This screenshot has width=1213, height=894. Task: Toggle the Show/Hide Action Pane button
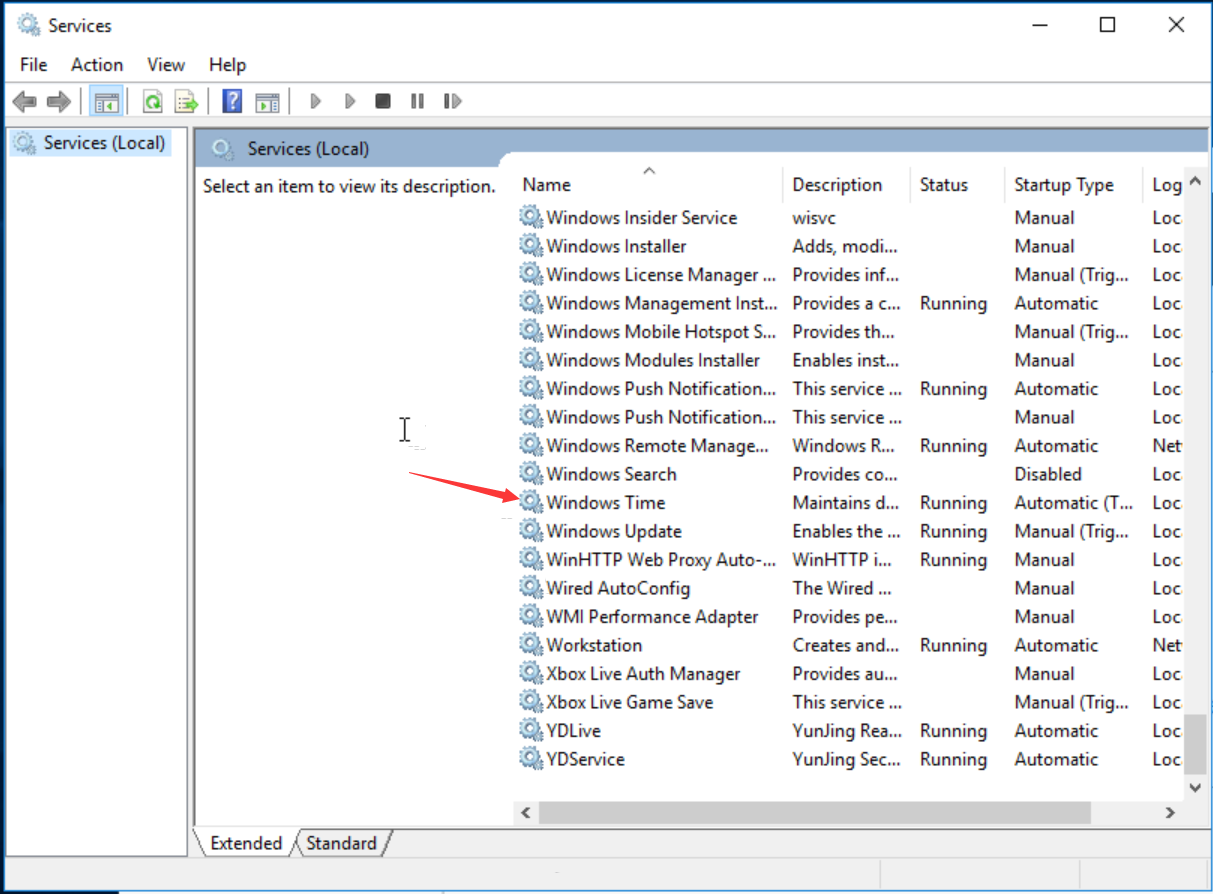coord(267,101)
